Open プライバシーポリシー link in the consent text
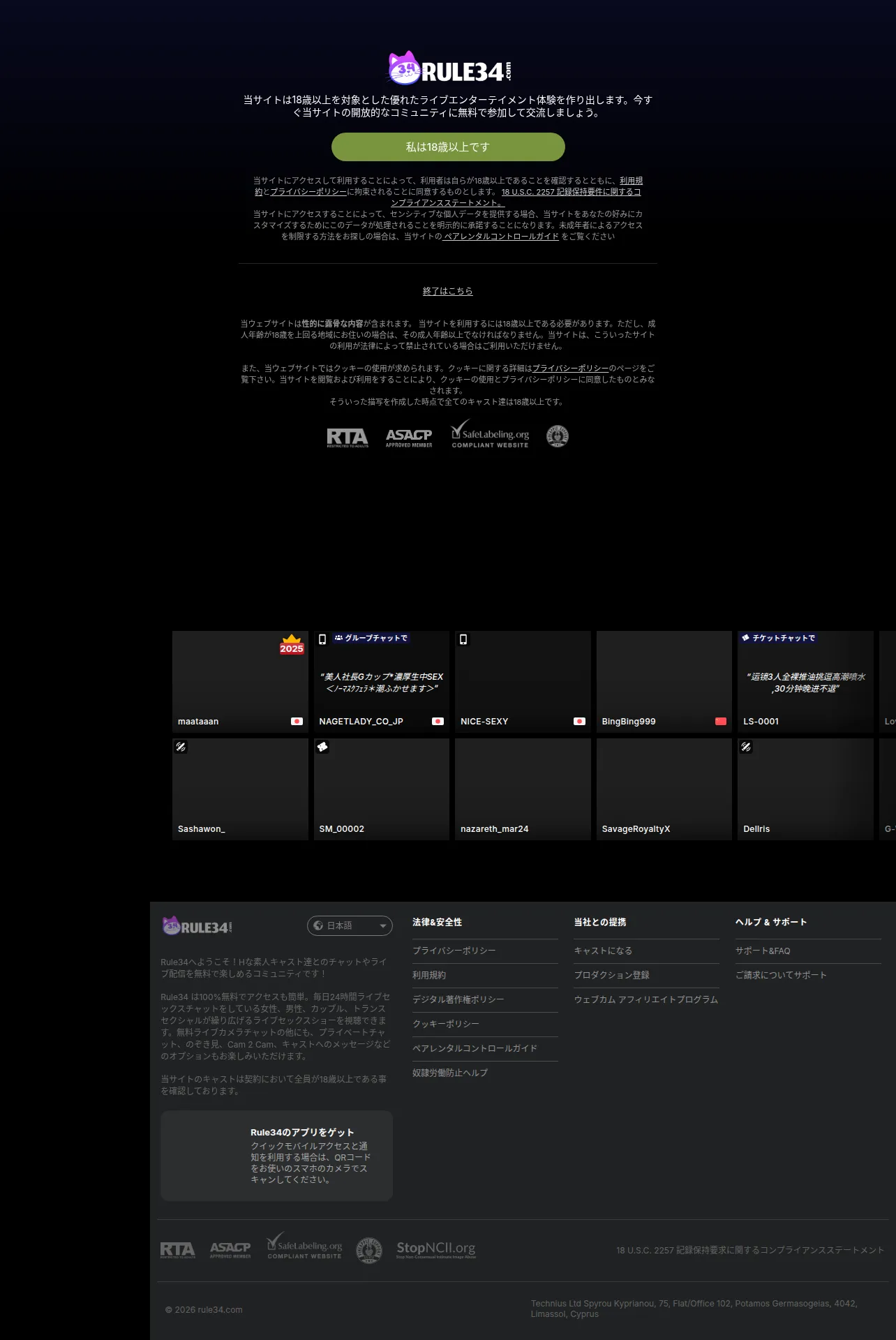Screen dimensions: 896x1340 (x=308, y=192)
